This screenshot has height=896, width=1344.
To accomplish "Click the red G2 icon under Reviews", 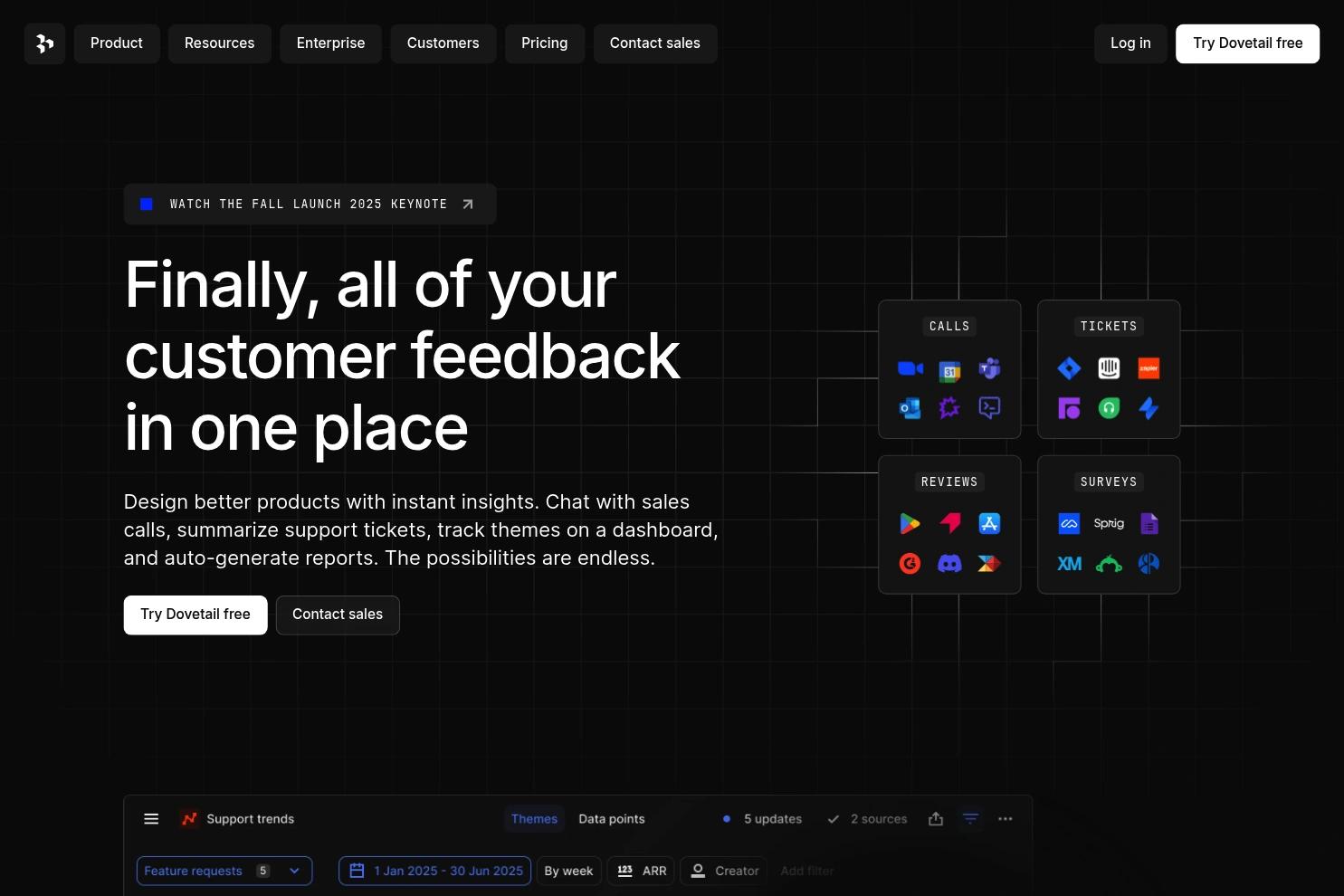I will (x=910, y=564).
